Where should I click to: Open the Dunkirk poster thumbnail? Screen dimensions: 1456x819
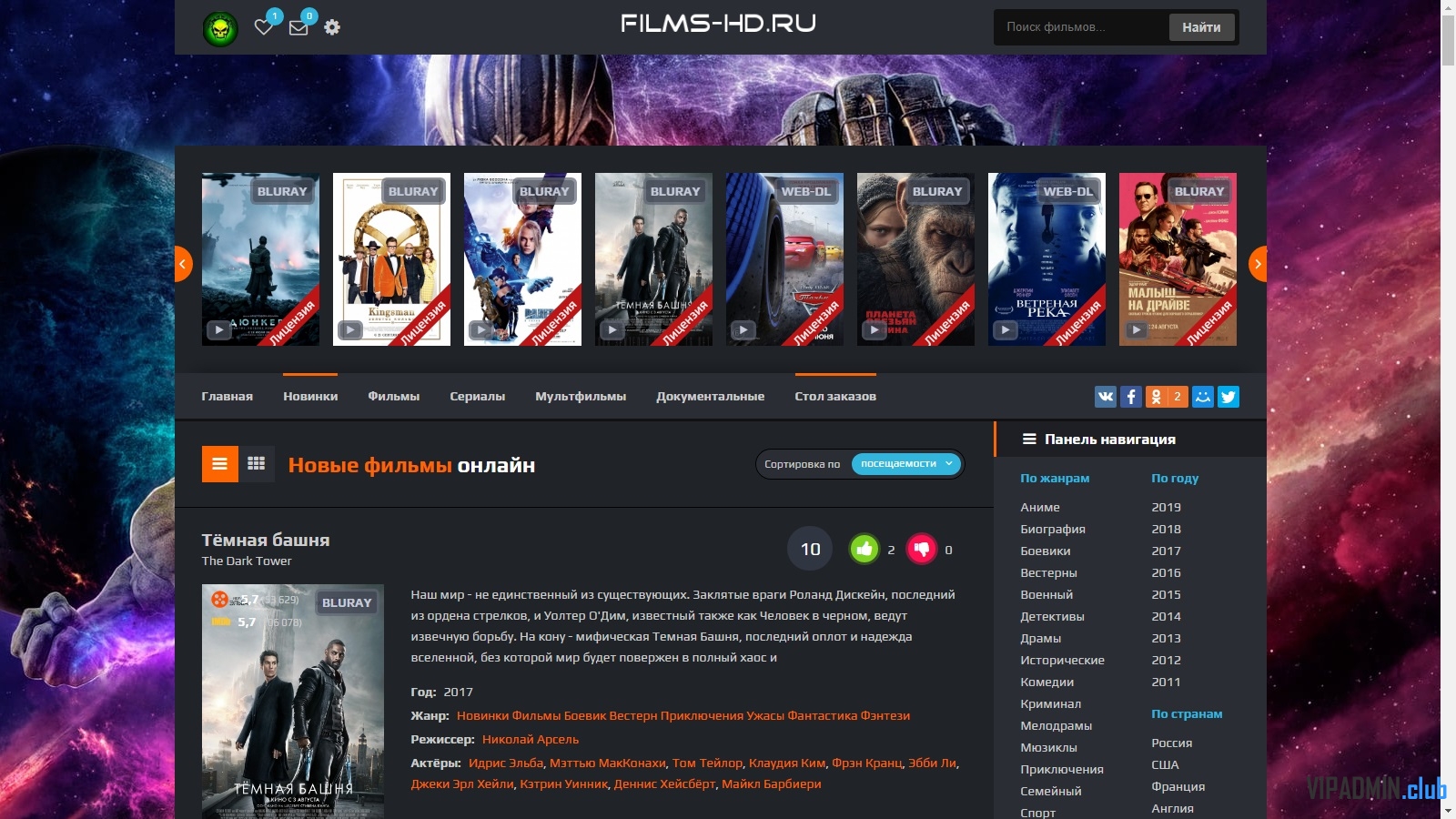260,259
